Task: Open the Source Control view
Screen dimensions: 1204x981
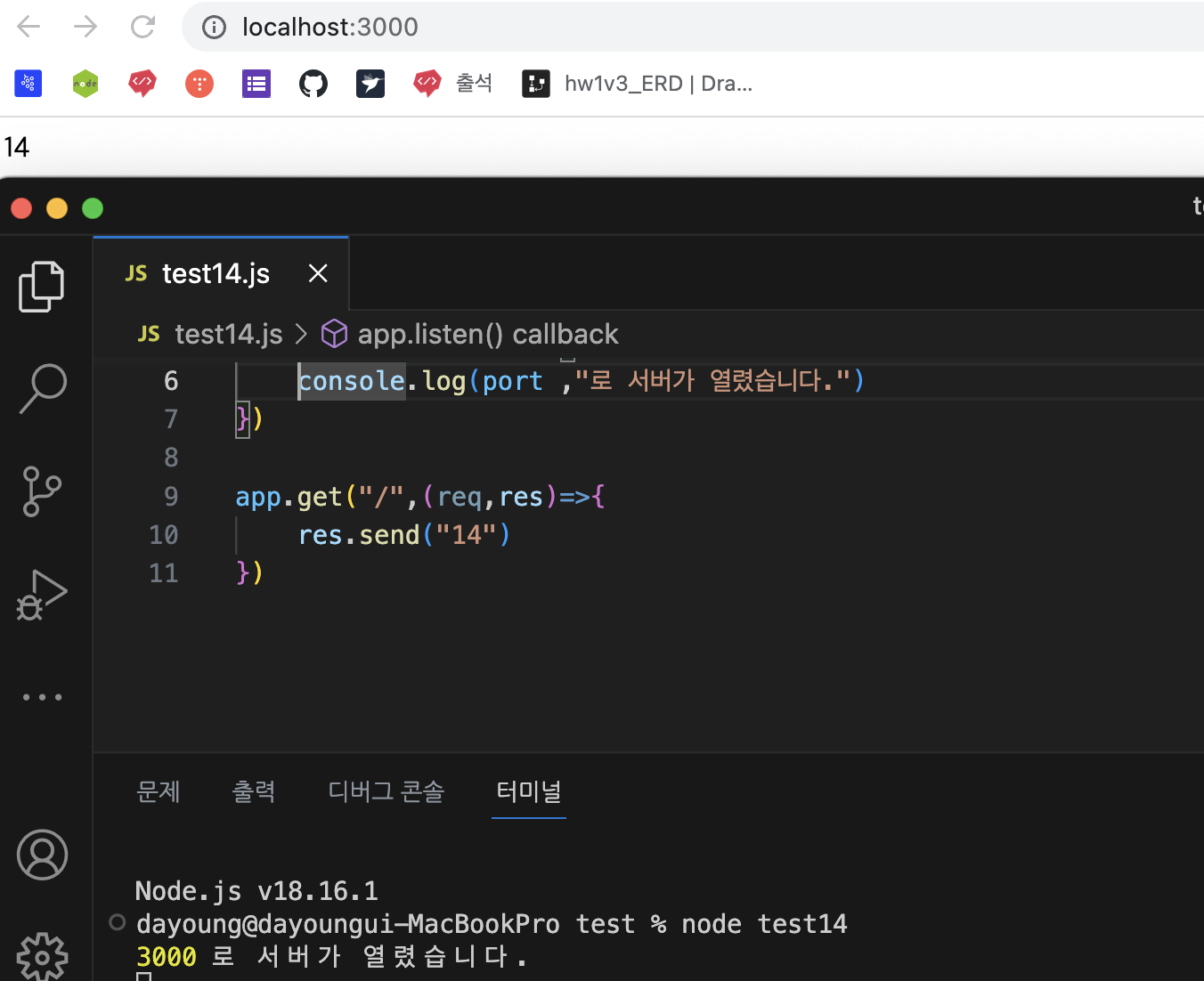Action: 42,491
